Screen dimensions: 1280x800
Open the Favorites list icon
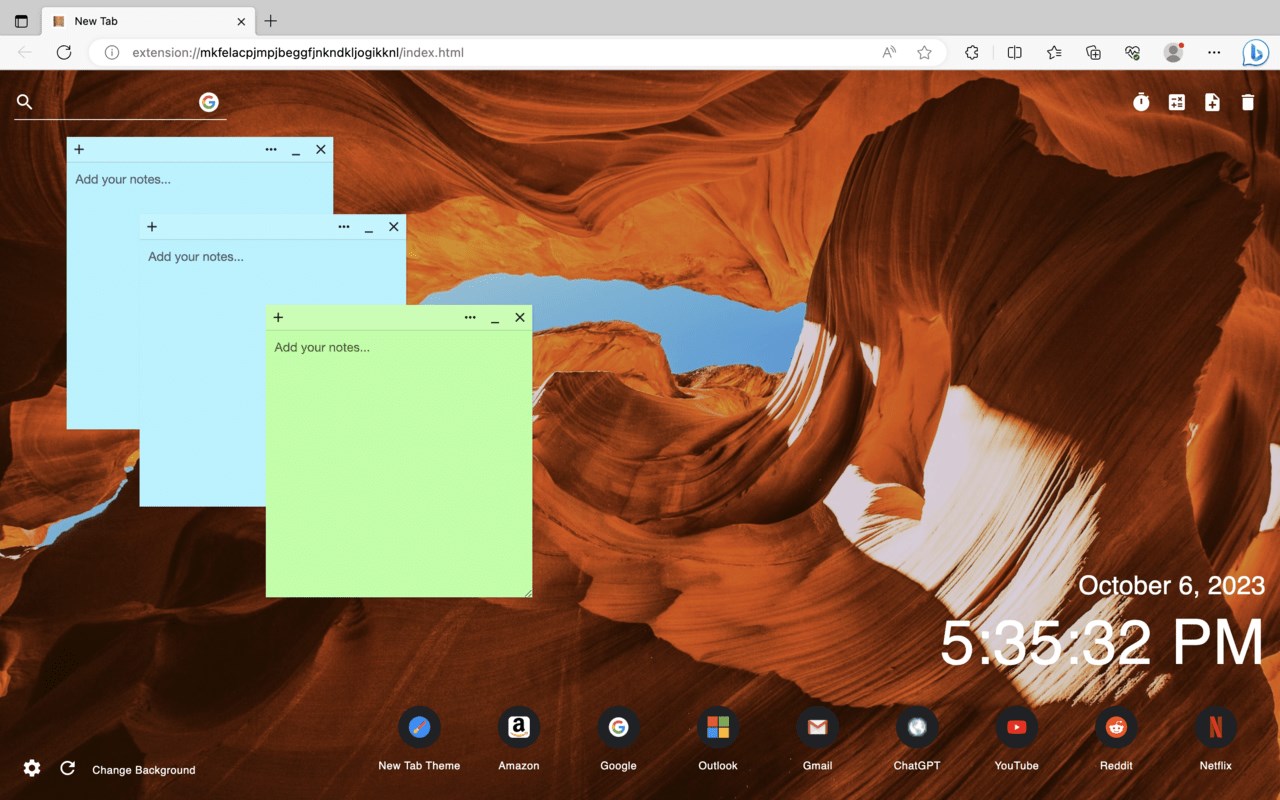pyautogui.click(x=1054, y=52)
